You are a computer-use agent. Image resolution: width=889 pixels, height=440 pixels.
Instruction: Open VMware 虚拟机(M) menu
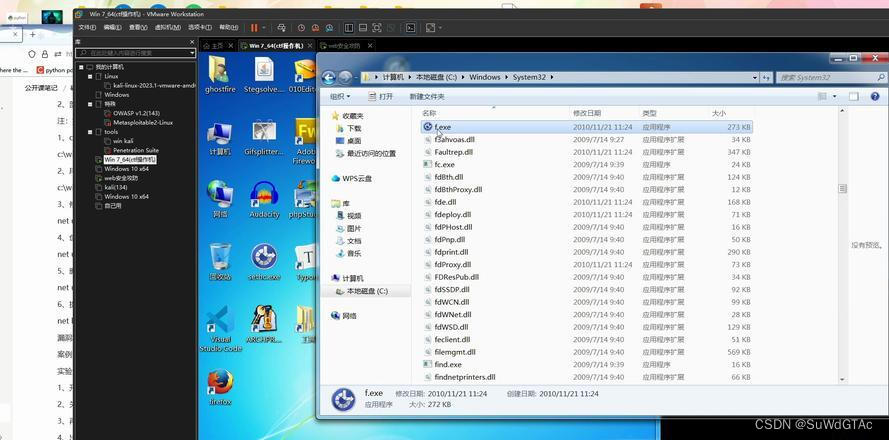168,27
